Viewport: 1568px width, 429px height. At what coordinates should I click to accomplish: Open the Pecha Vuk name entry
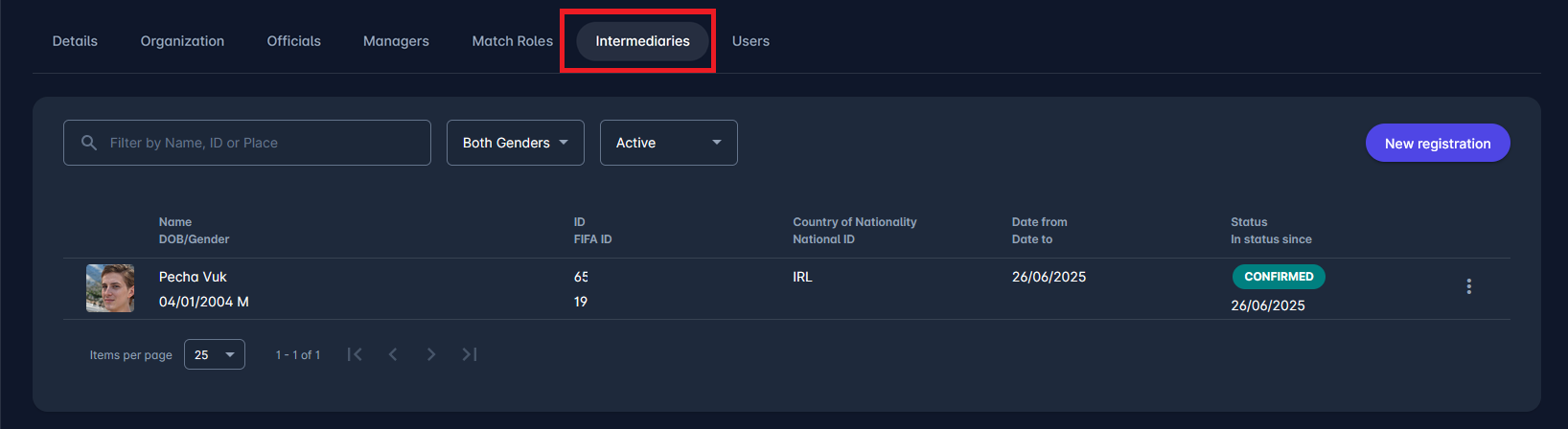click(x=193, y=277)
